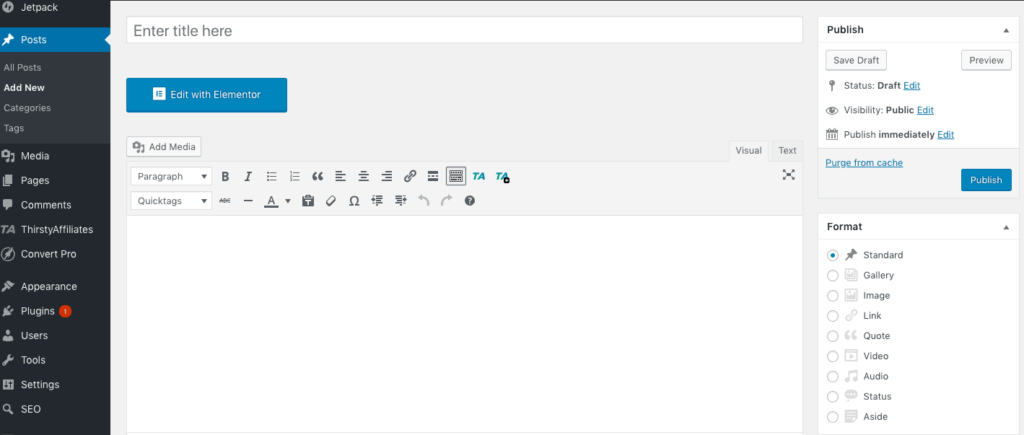The height and width of the screenshot is (435, 1024).
Task: Insert a bulleted list
Action: pos(272,176)
